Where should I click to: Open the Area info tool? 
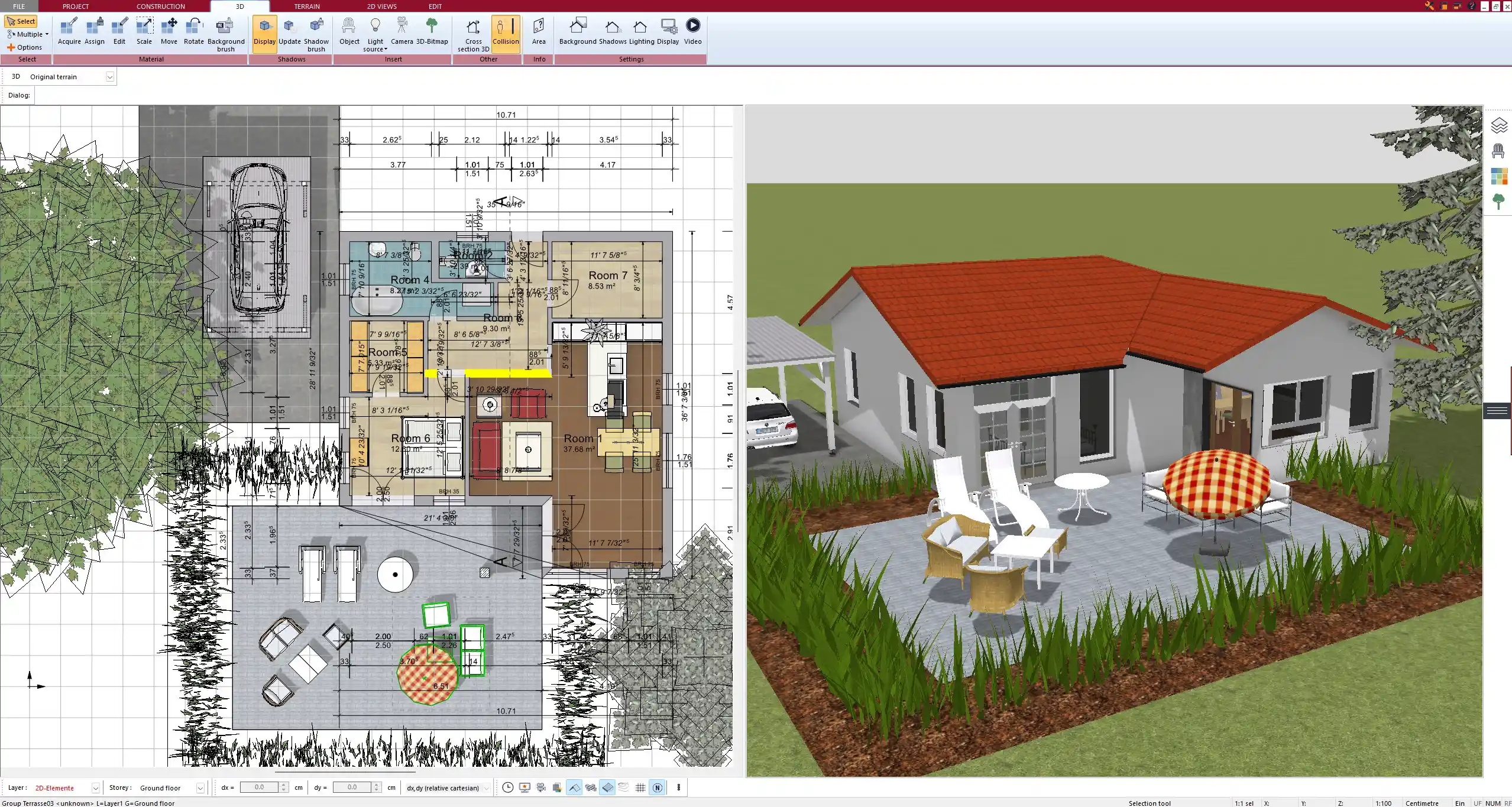539,31
